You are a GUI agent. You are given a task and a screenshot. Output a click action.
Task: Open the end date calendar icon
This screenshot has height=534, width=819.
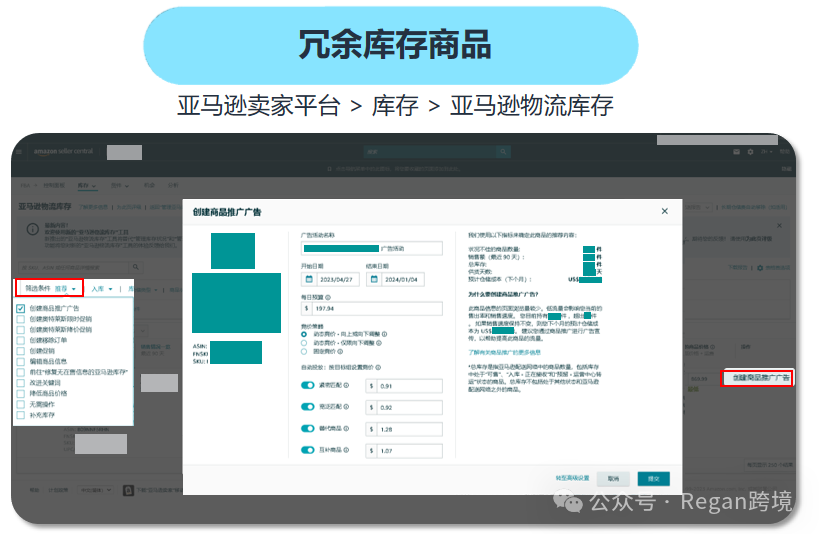[x=374, y=279]
